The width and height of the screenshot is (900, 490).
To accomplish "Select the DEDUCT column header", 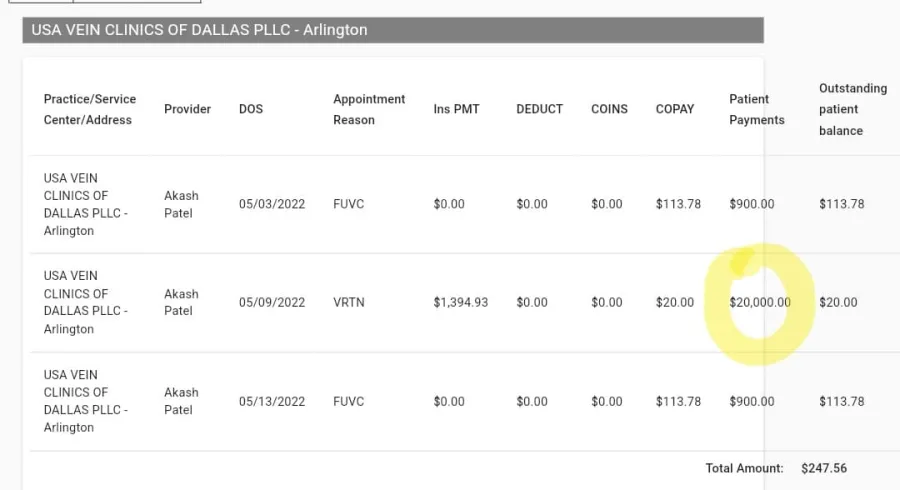I will tap(539, 109).
